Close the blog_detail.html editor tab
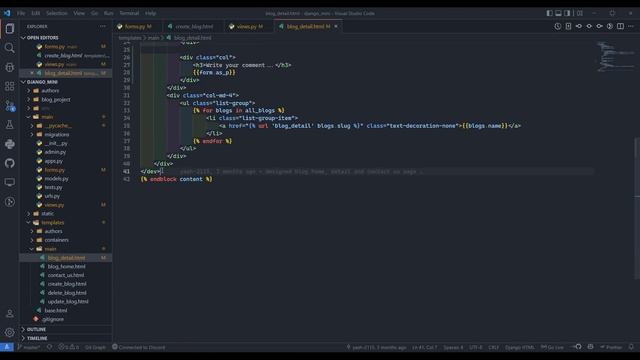640x360 pixels. click(336, 27)
